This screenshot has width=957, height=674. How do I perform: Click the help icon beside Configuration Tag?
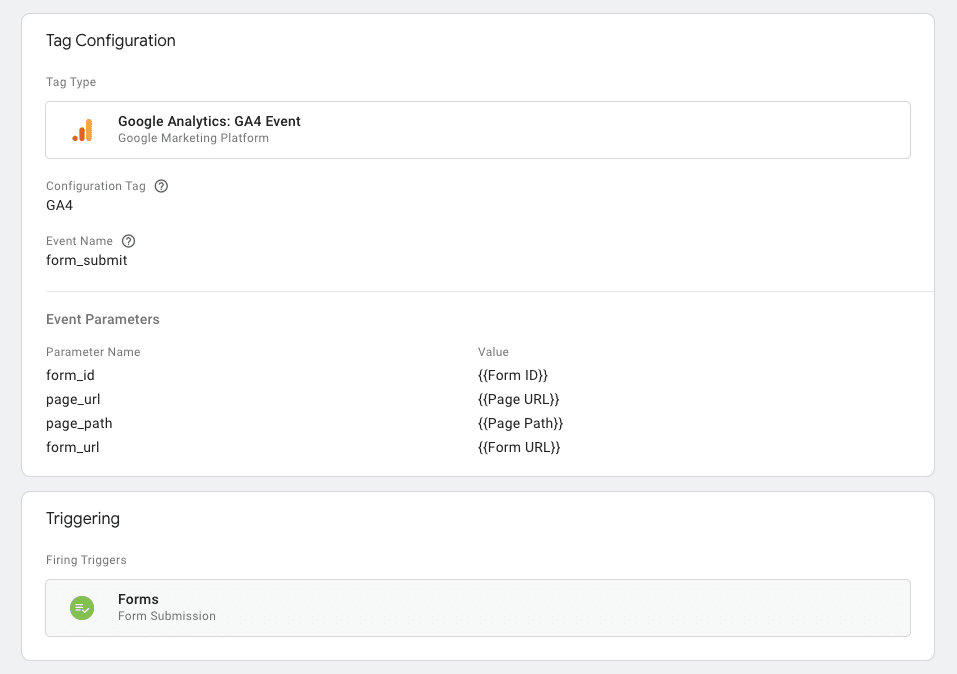161,186
